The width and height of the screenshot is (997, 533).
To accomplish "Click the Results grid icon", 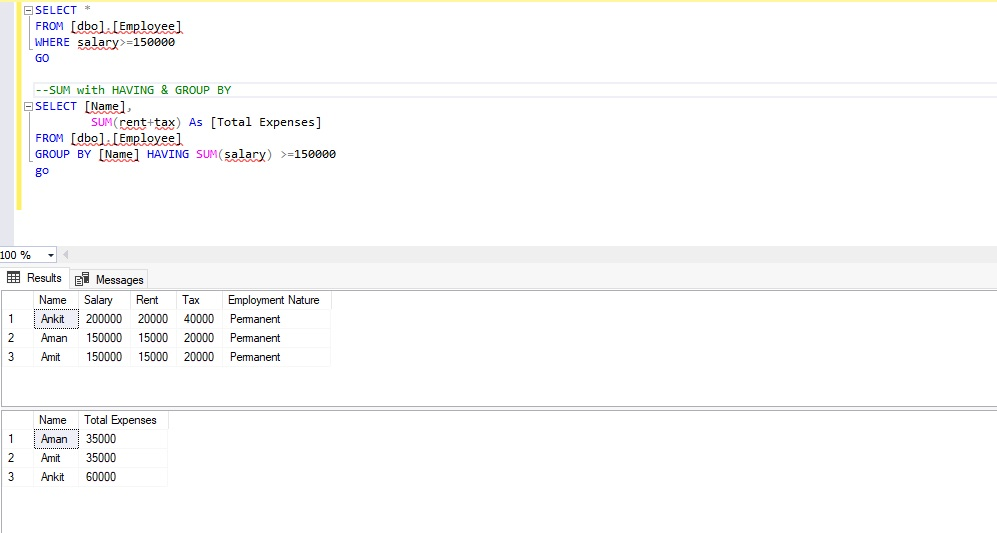I will [13, 278].
